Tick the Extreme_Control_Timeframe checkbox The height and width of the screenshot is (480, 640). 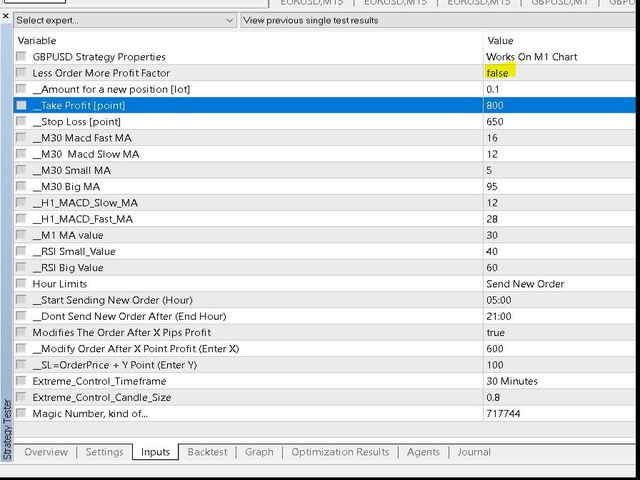click(21, 380)
